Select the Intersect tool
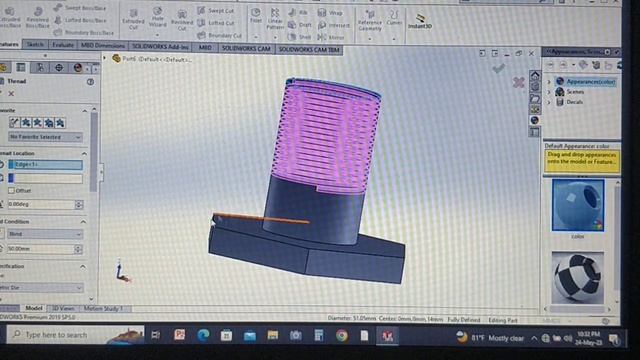The width and height of the screenshot is (640, 360). click(334, 25)
